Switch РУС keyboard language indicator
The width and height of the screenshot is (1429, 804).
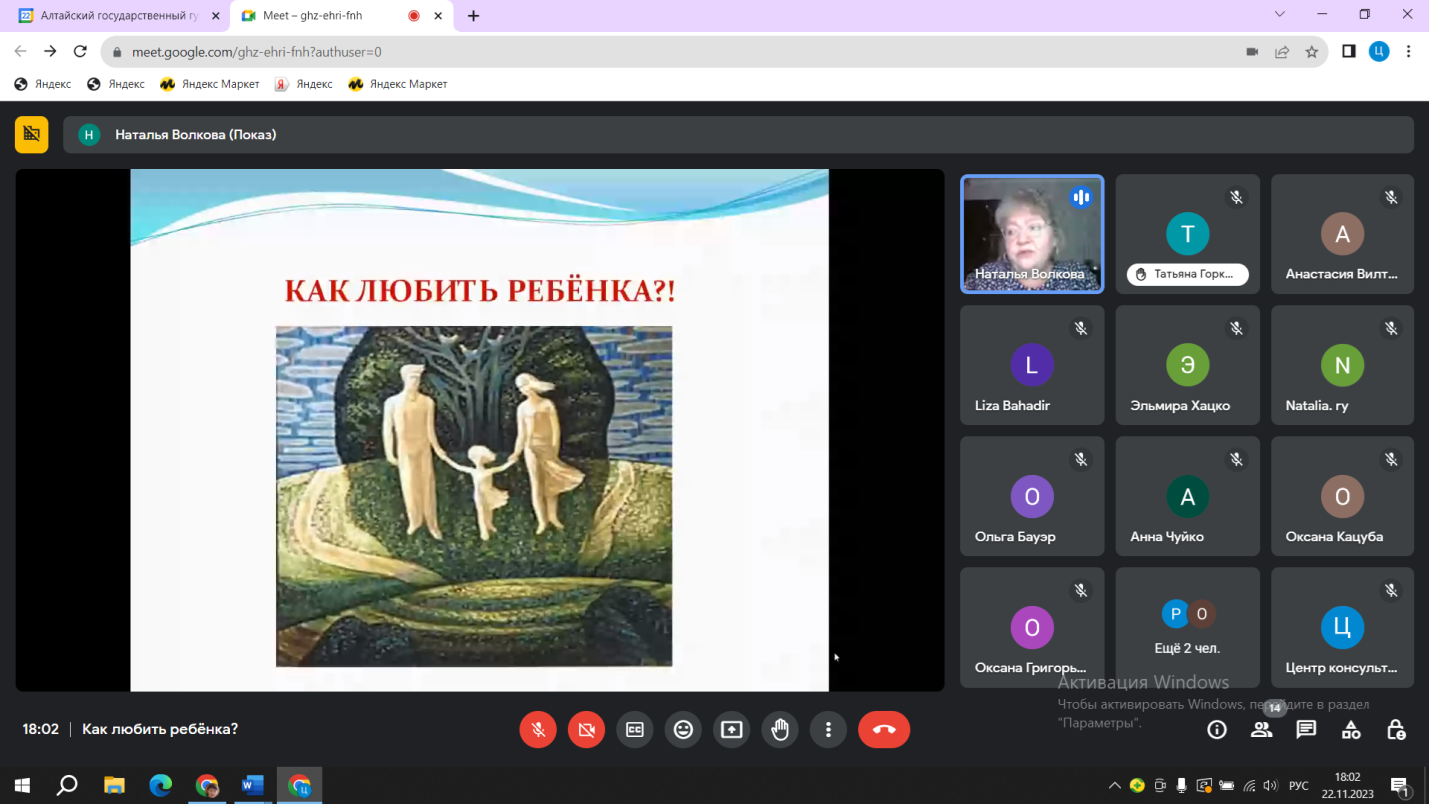pos(1298,785)
